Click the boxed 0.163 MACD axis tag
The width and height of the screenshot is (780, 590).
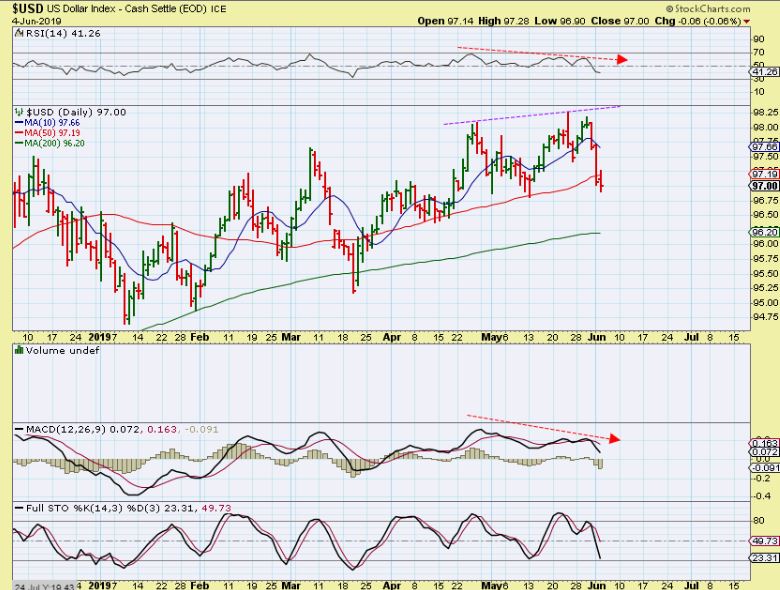coord(764,443)
